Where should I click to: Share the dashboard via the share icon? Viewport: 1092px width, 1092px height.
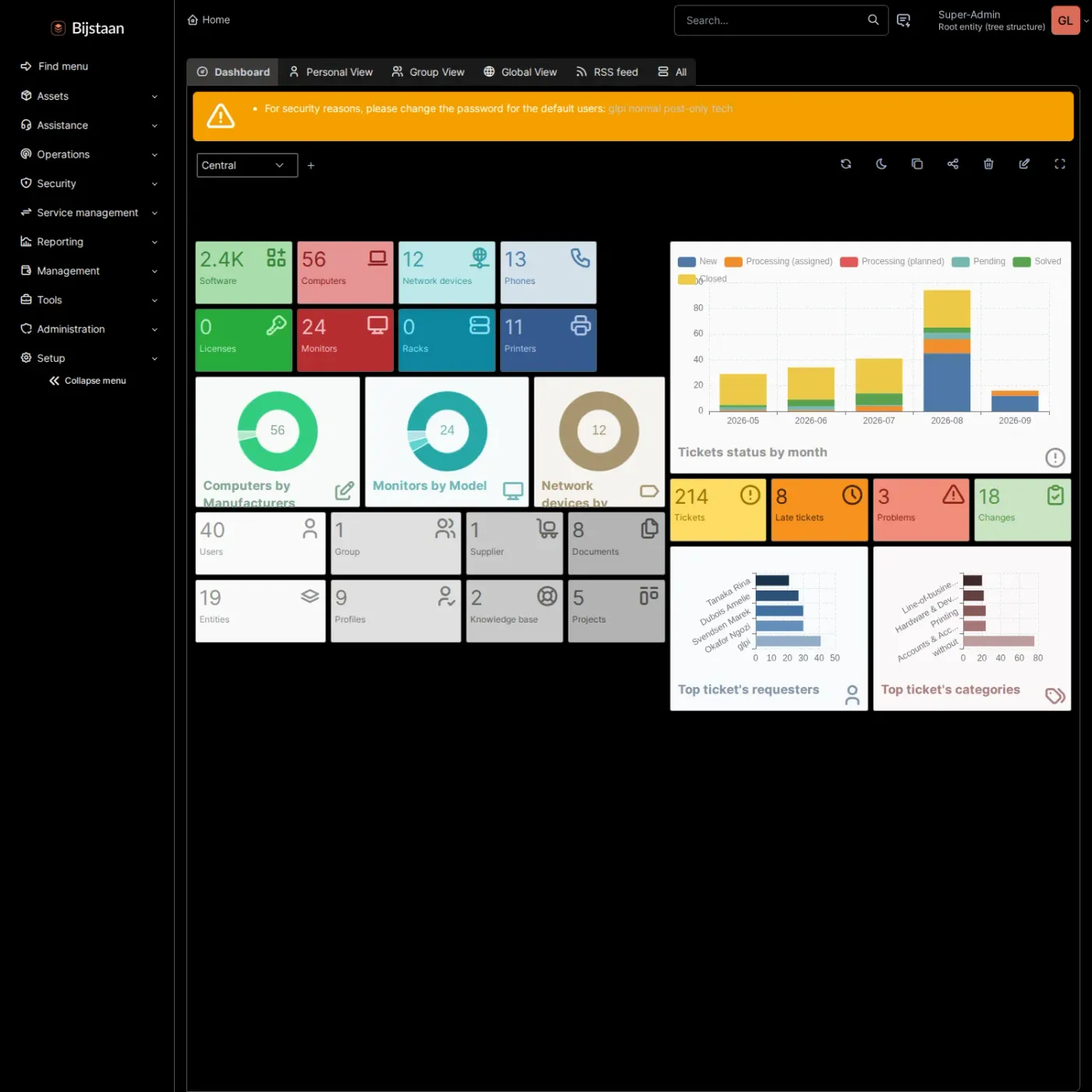coord(953,164)
